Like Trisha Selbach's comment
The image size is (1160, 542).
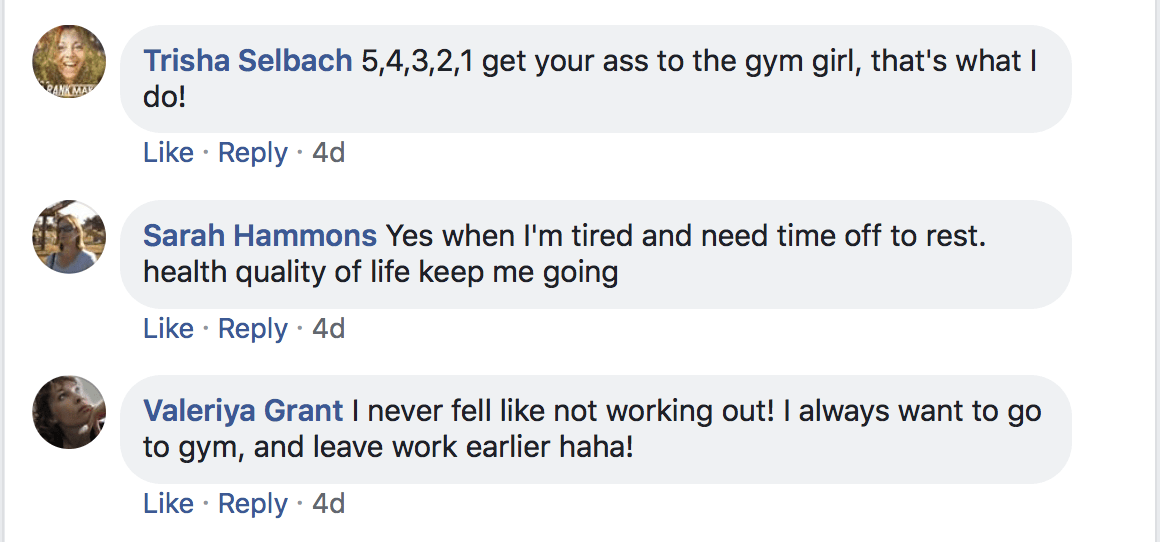point(168,153)
